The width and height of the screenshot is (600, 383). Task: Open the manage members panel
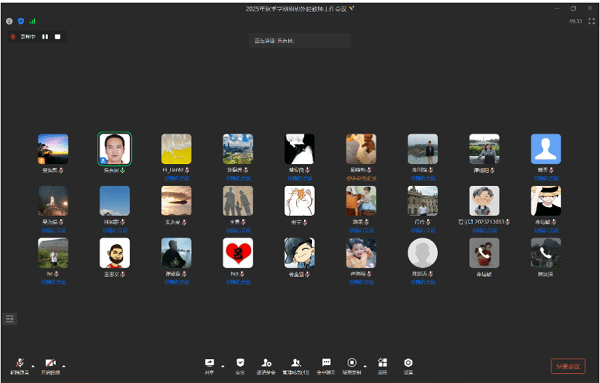(296, 366)
